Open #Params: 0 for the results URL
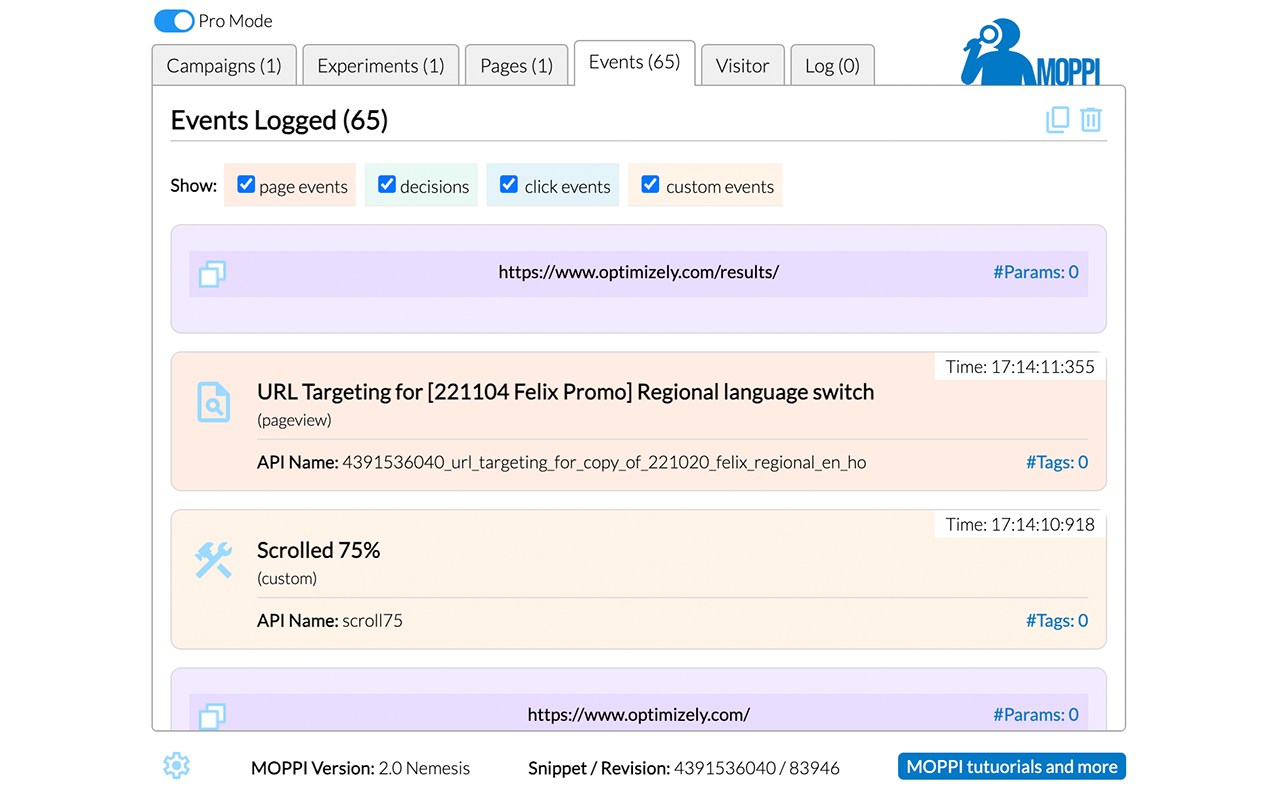 (x=1036, y=272)
